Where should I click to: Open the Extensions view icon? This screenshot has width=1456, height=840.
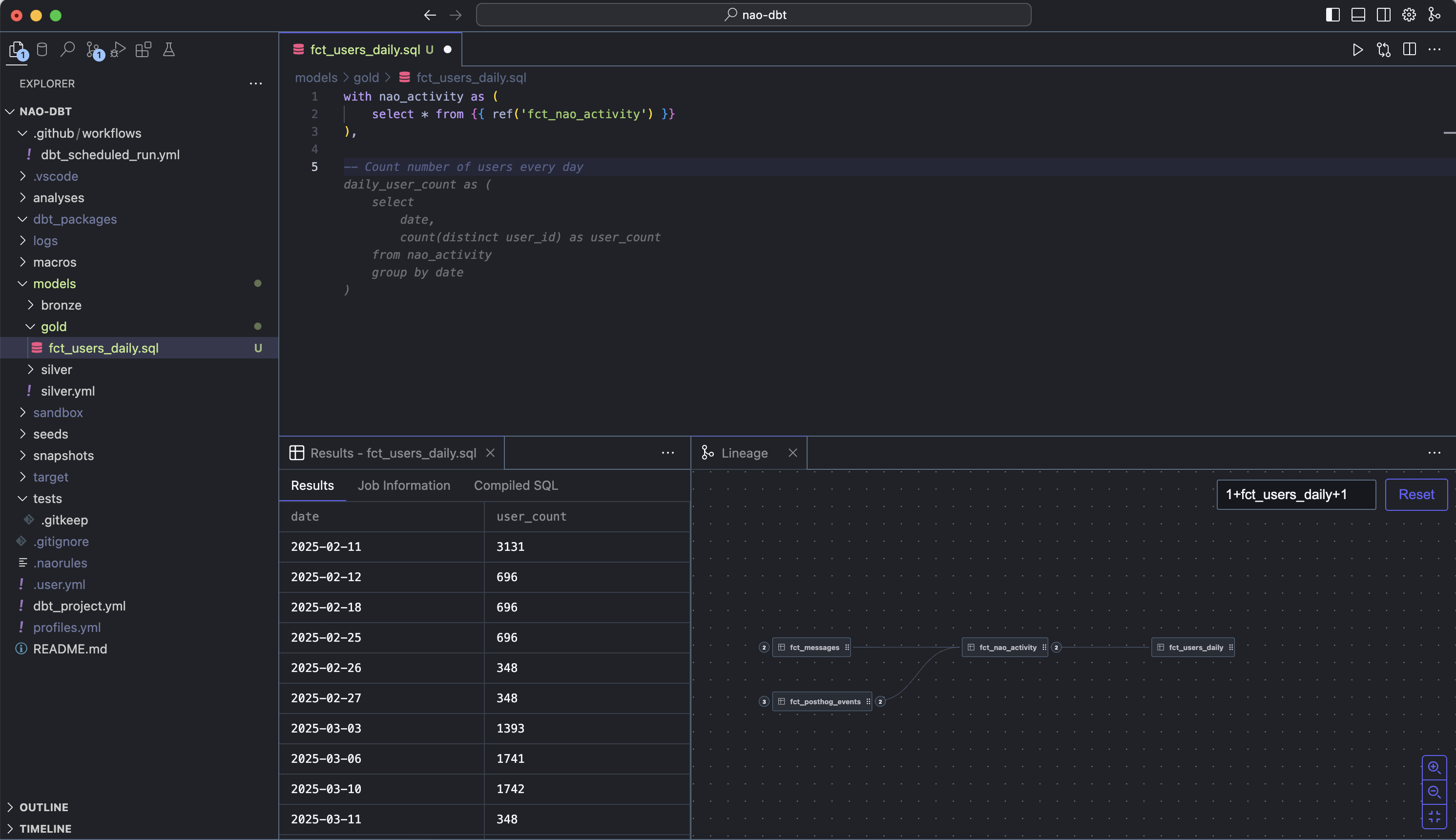(x=143, y=50)
